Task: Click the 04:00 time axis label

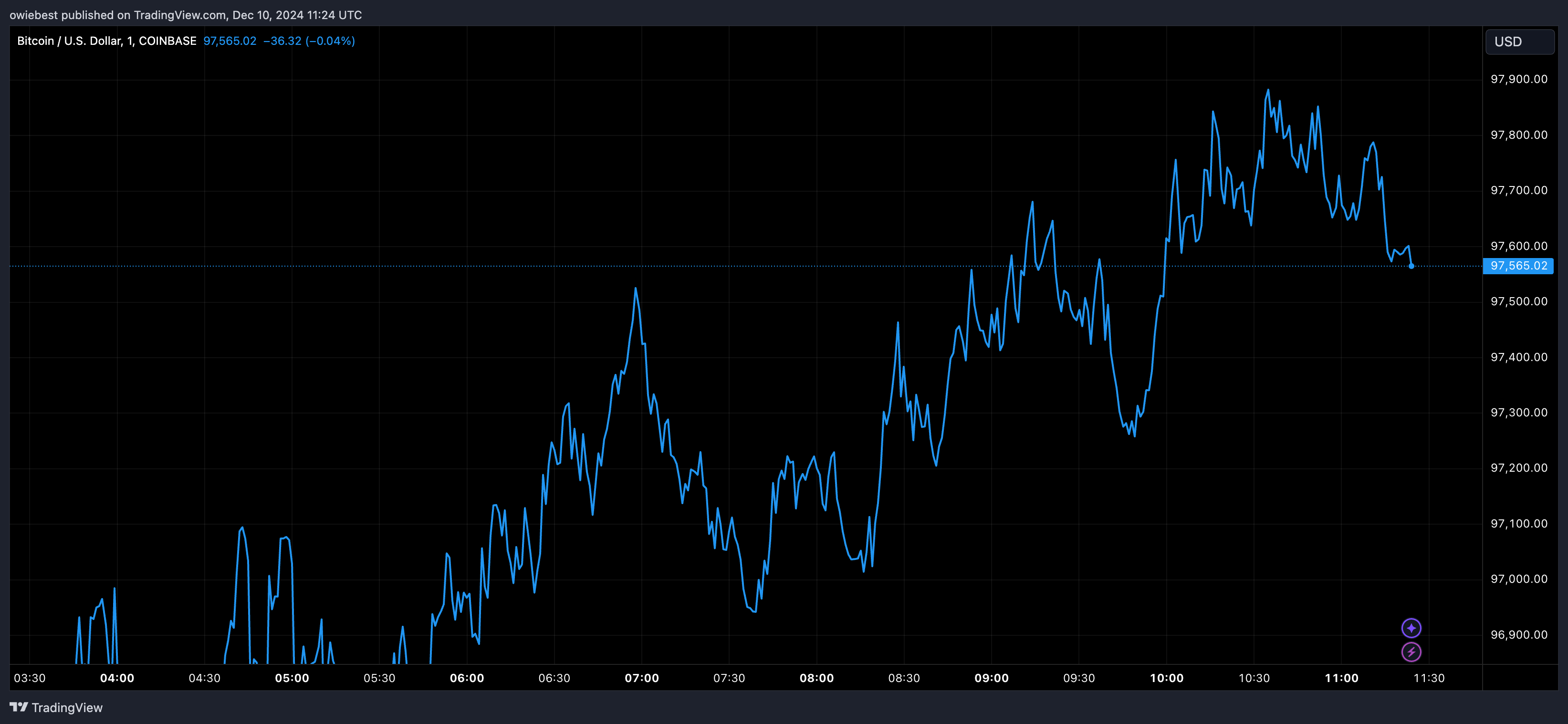Action: point(117,678)
